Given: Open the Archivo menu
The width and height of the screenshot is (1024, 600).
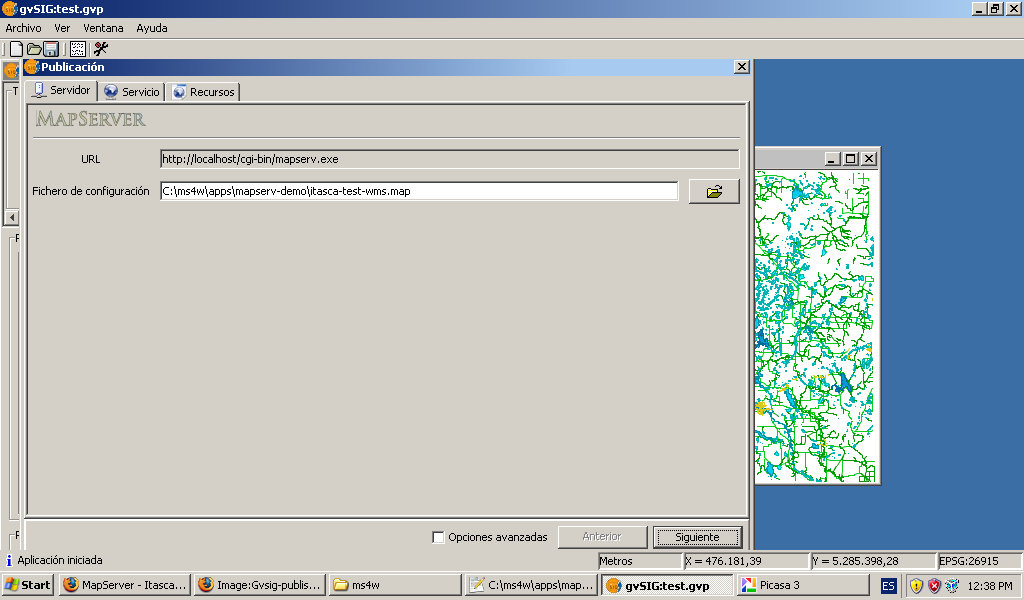Looking at the screenshot, I should click(x=24, y=28).
